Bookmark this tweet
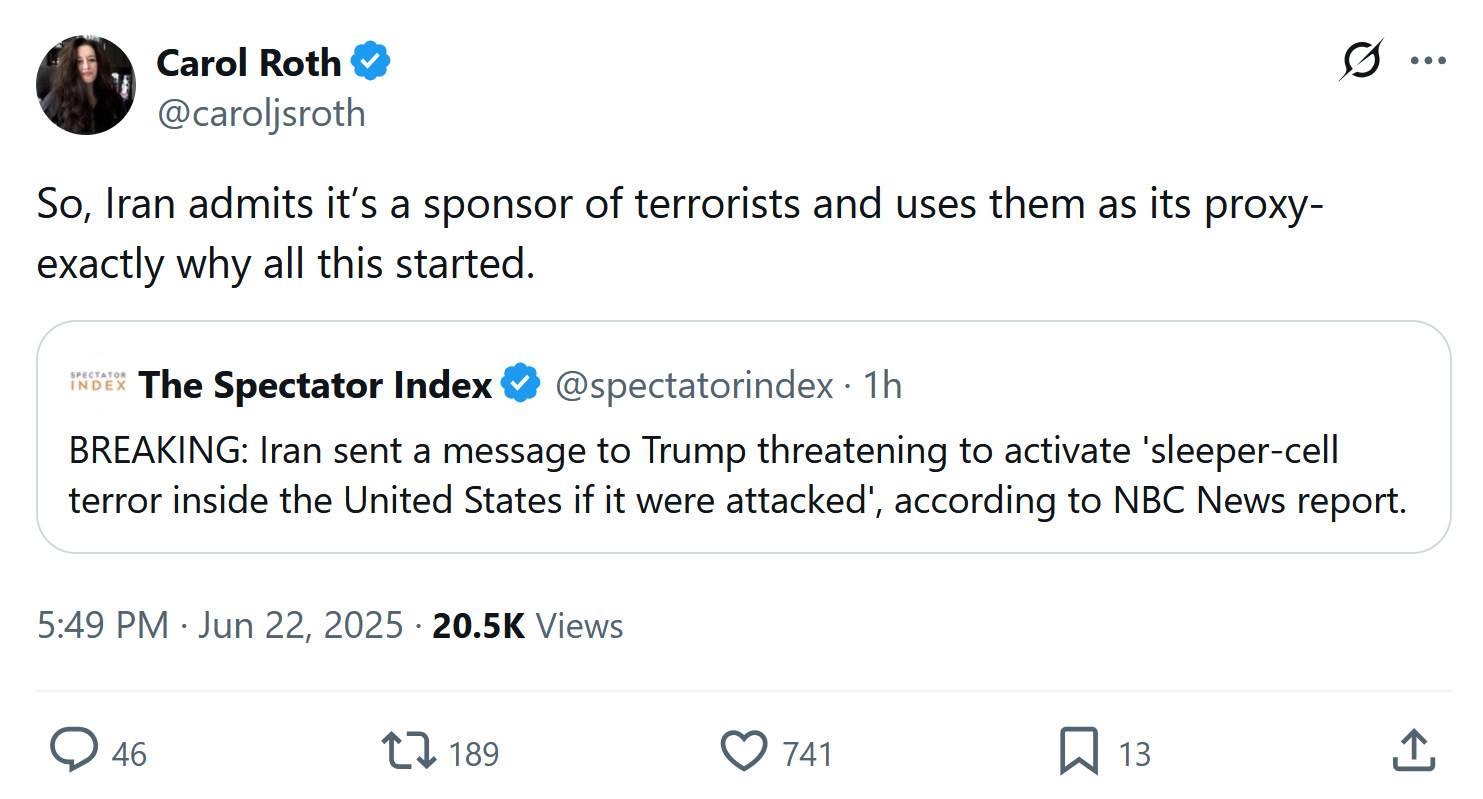Viewport: 1483px width, 799px height. tap(1078, 751)
